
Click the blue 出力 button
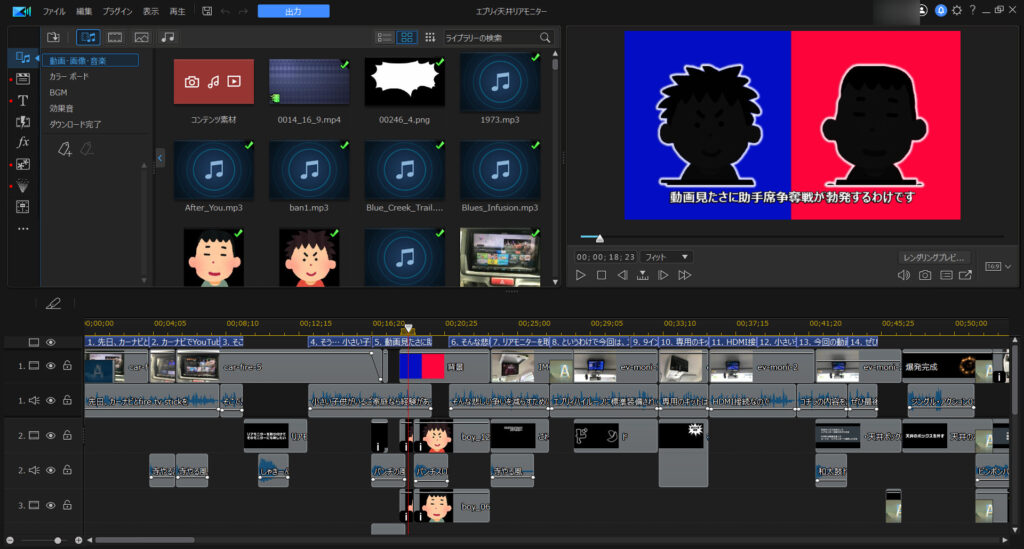coord(293,11)
